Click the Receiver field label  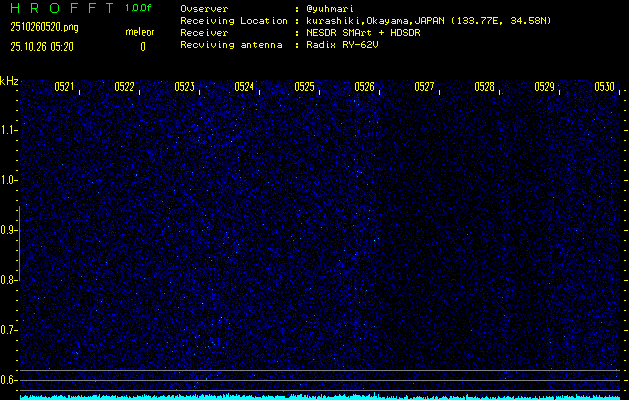204,33
